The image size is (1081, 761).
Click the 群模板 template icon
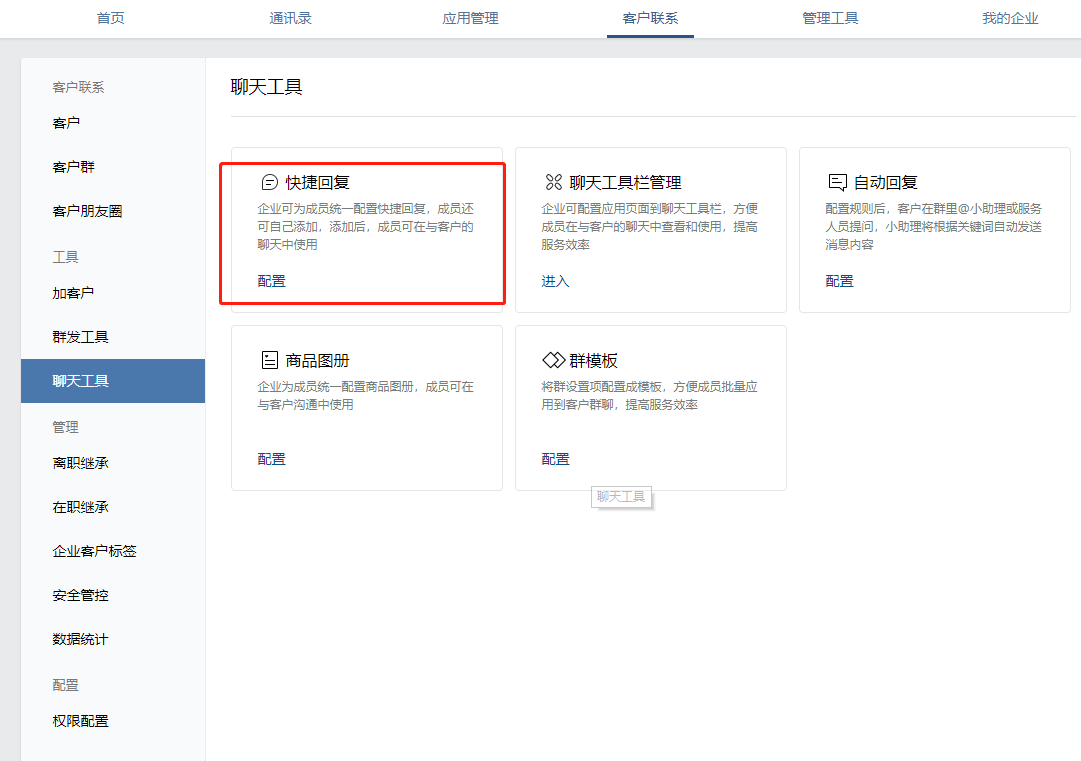pyautogui.click(x=552, y=359)
